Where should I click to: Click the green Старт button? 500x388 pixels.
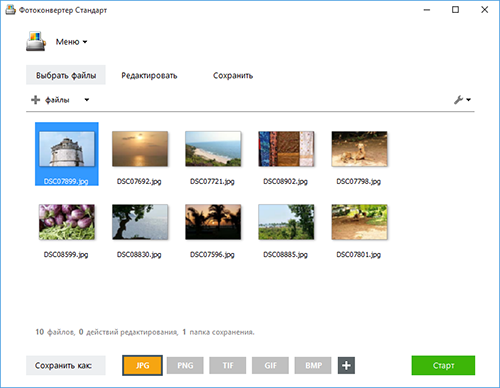click(x=443, y=365)
